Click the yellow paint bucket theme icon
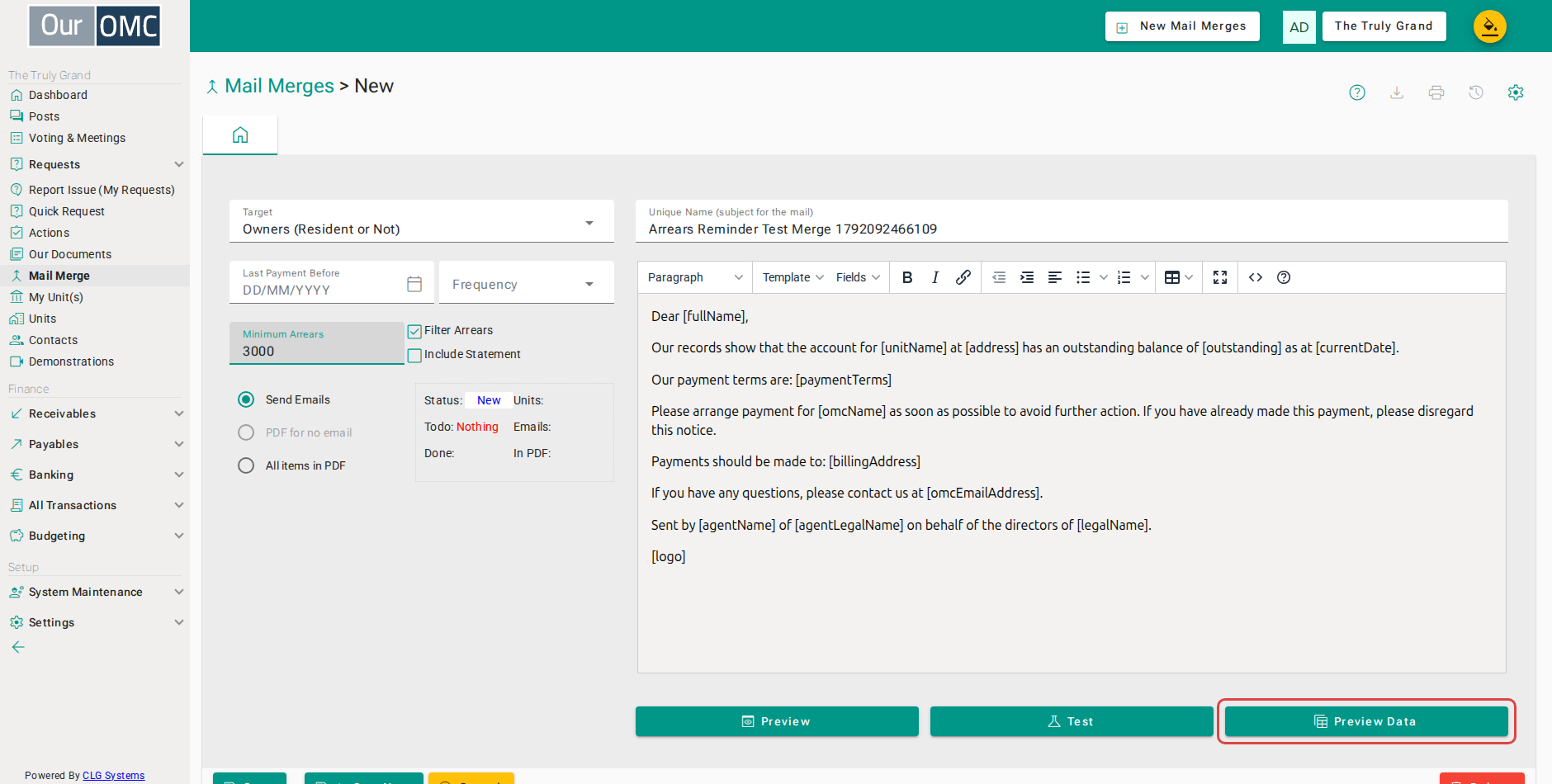The image size is (1552, 784). coord(1490,26)
